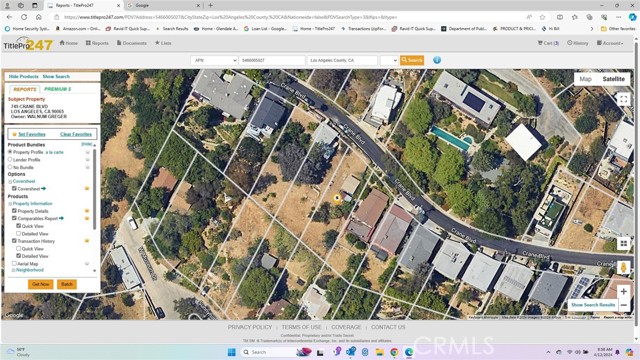Open Reports navigation item
This screenshot has width=640, height=360.
tap(97, 43)
